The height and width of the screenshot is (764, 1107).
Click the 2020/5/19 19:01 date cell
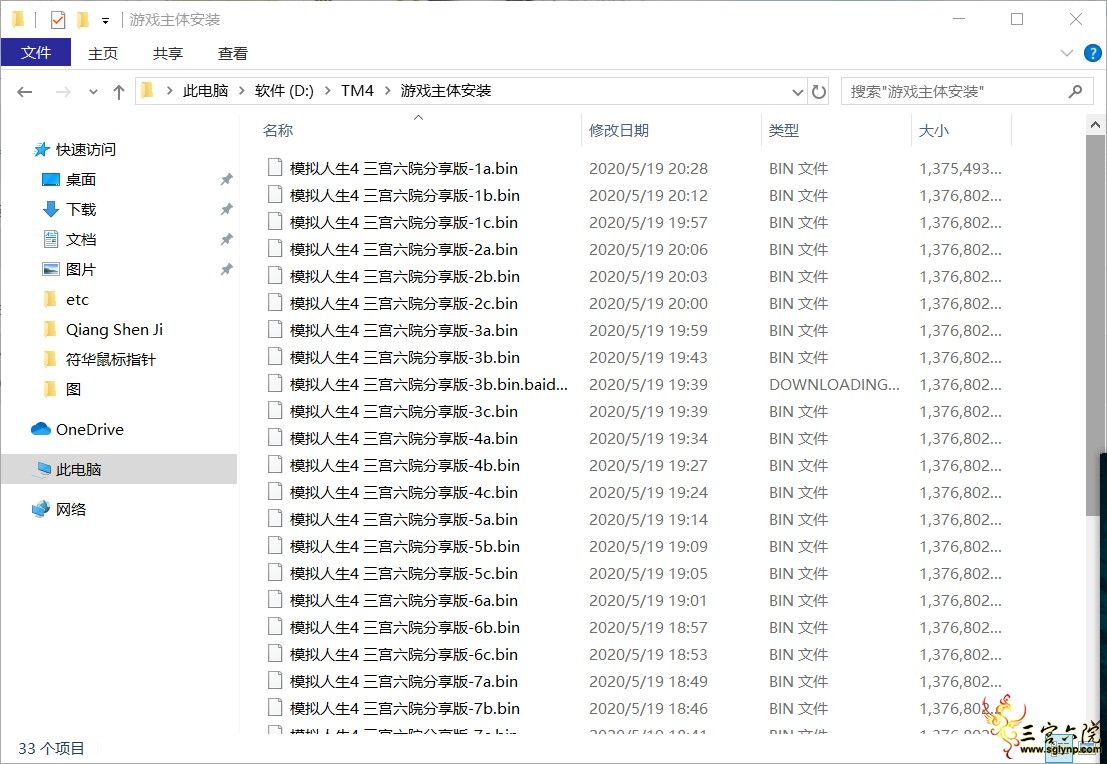tap(647, 600)
